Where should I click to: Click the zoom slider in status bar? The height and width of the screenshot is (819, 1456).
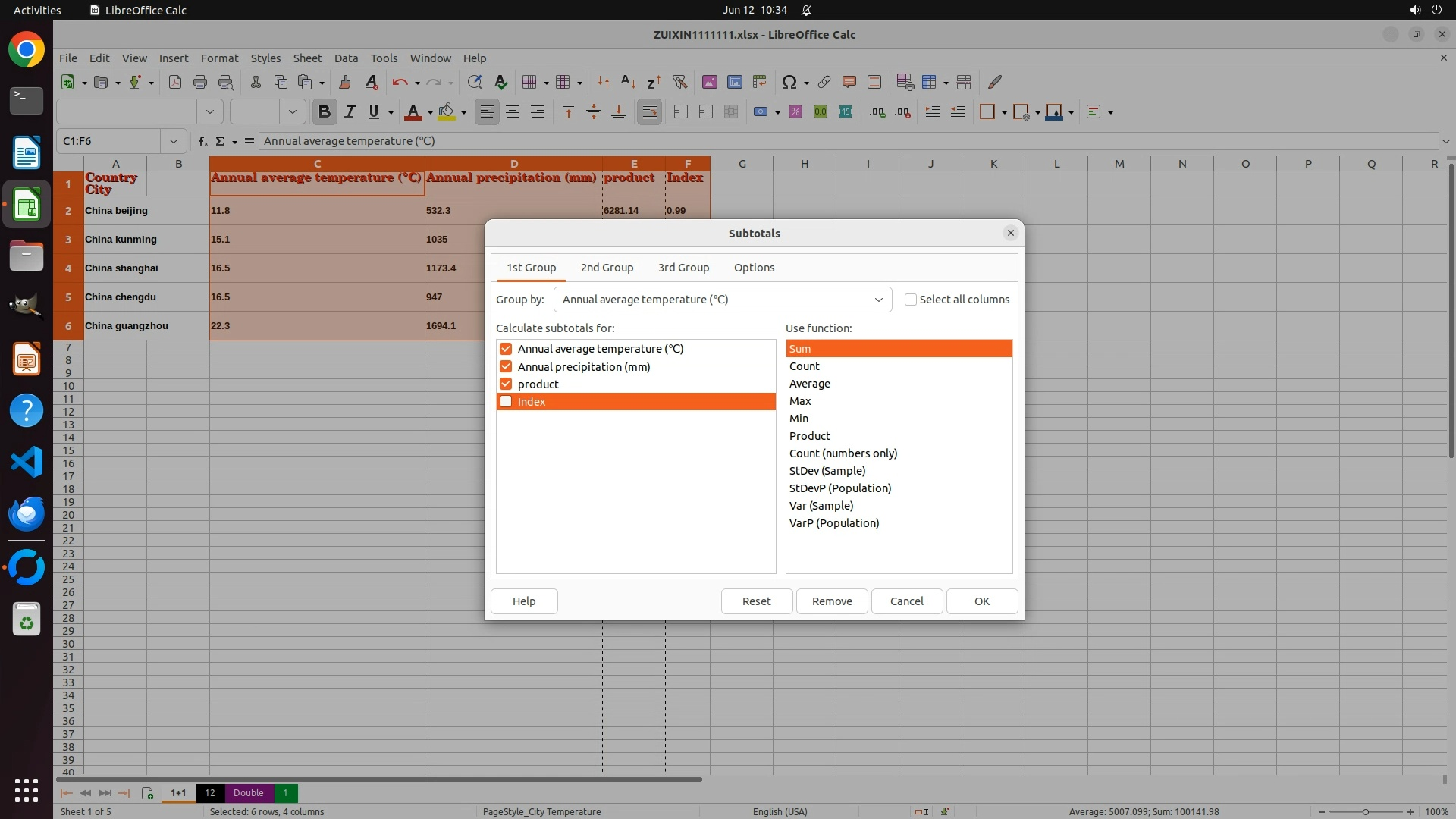tap(1365, 812)
